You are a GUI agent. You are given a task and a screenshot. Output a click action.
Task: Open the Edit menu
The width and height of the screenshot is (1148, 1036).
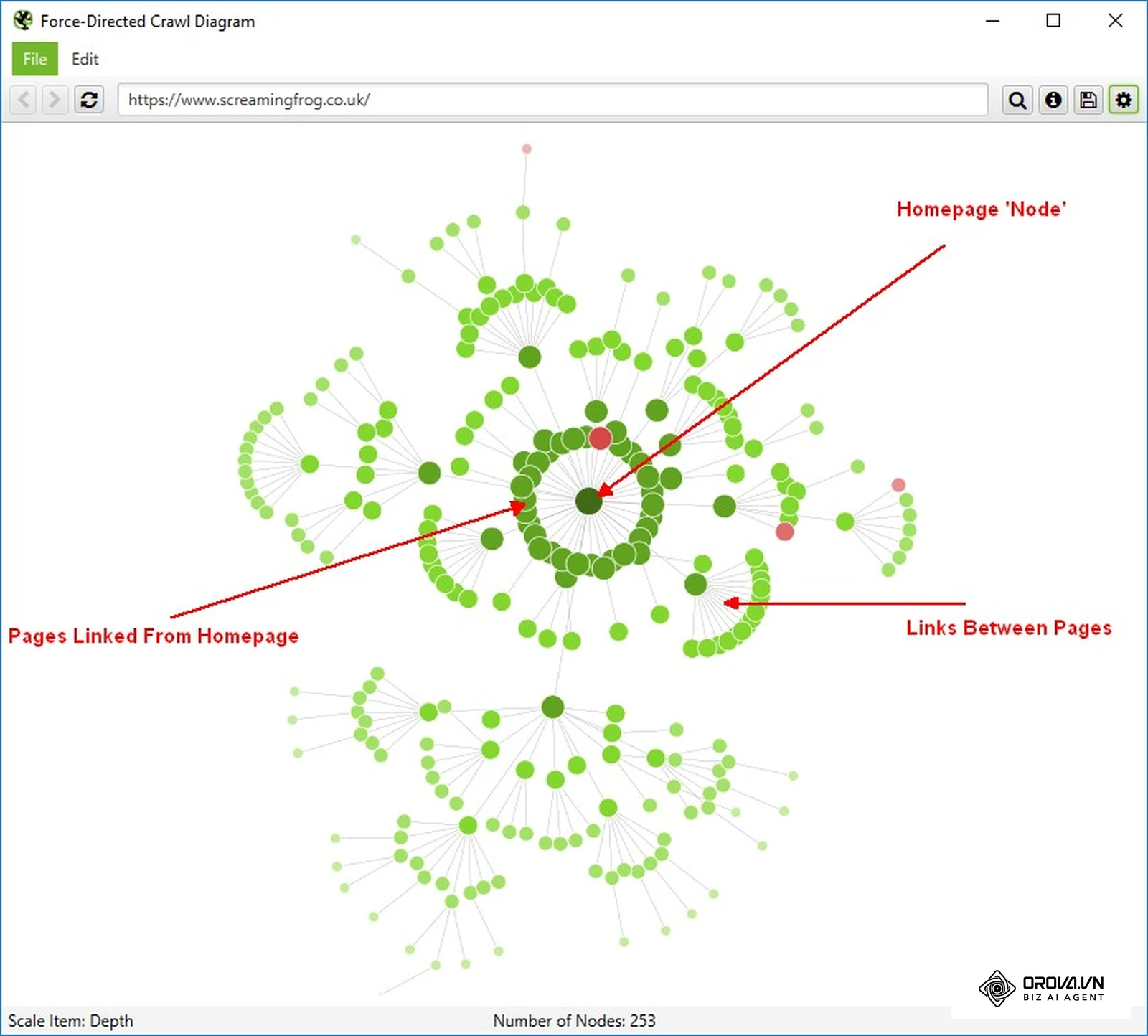[x=85, y=59]
